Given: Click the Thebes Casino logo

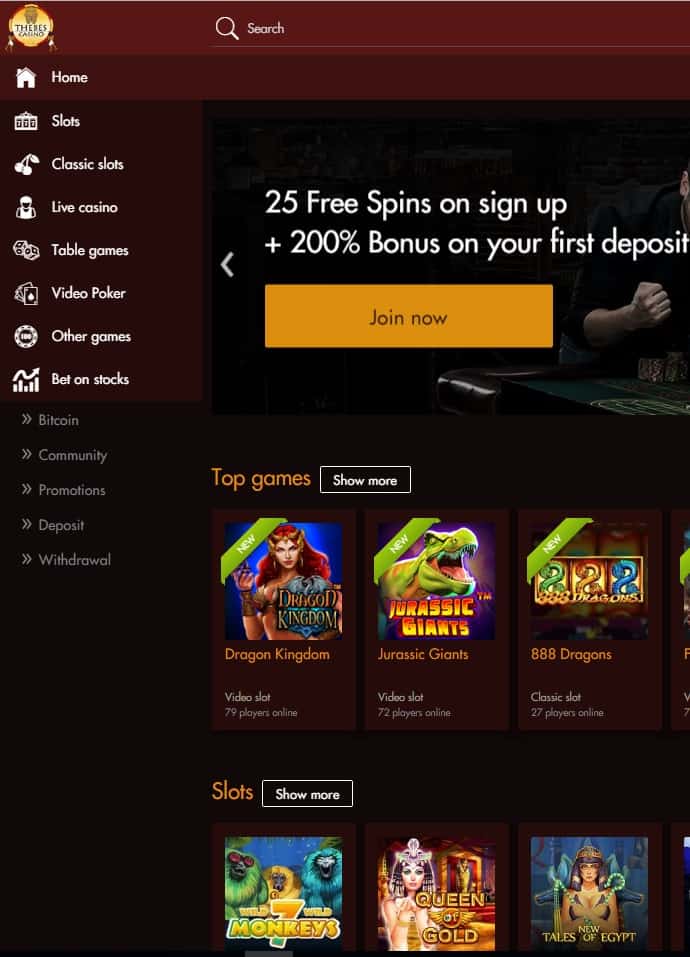Looking at the screenshot, I should click(31, 27).
